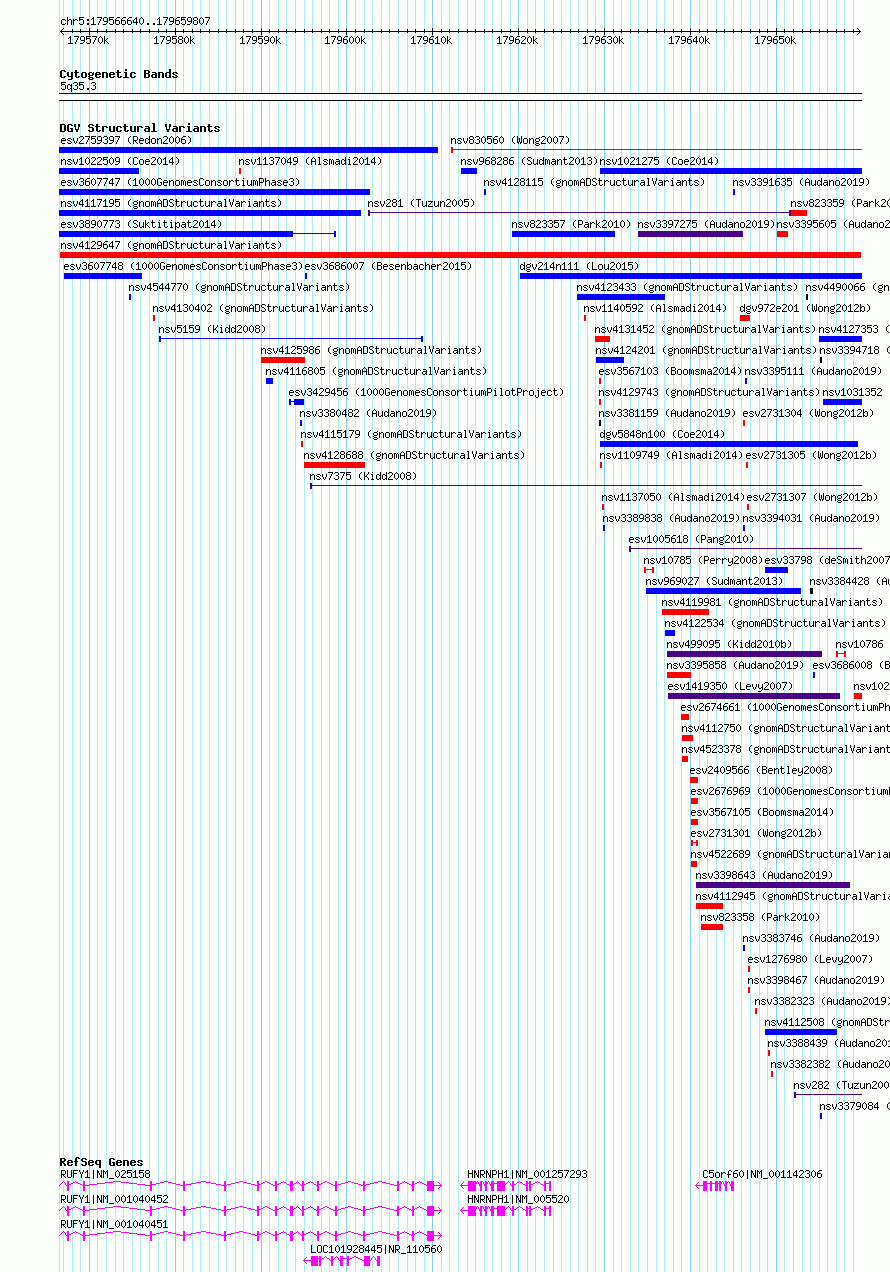Image resolution: width=890 pixels, height=1272 pixels.
Task: Click HNRNPH1|NM_001257293 transcript label
Action: (x=527, y=1174)
